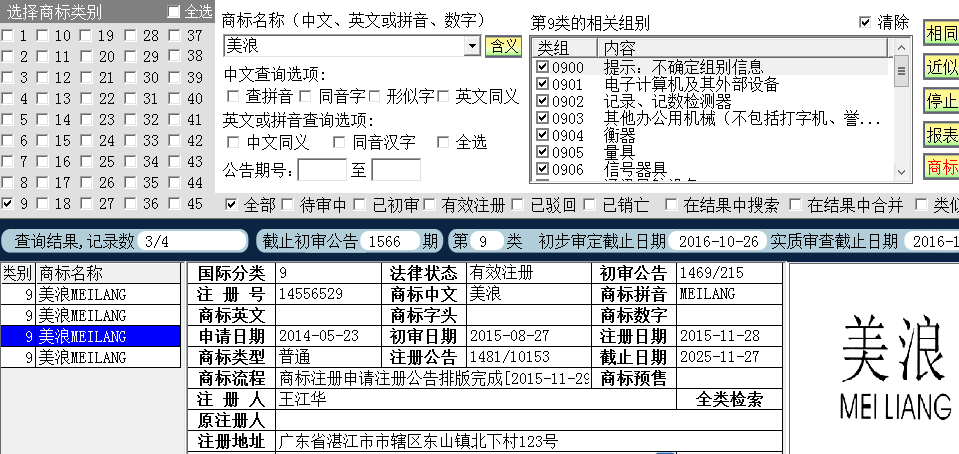Uncheck the 清除 checkbox
Screen dimensions: 959x454
coord(865,22)
